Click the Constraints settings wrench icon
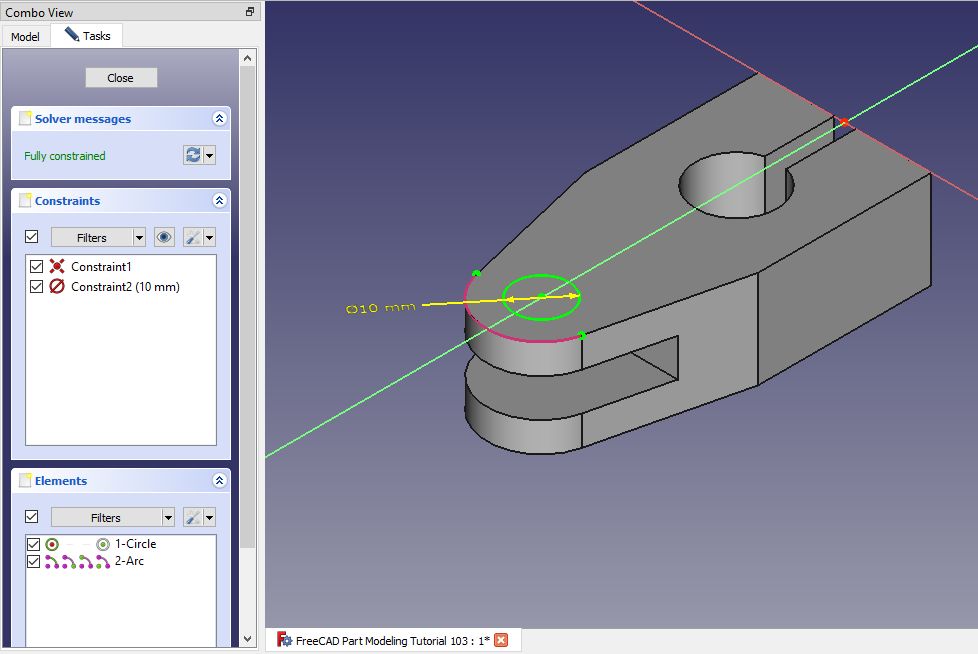The height and width of the screenshot is (654, 978). [194, 237]
